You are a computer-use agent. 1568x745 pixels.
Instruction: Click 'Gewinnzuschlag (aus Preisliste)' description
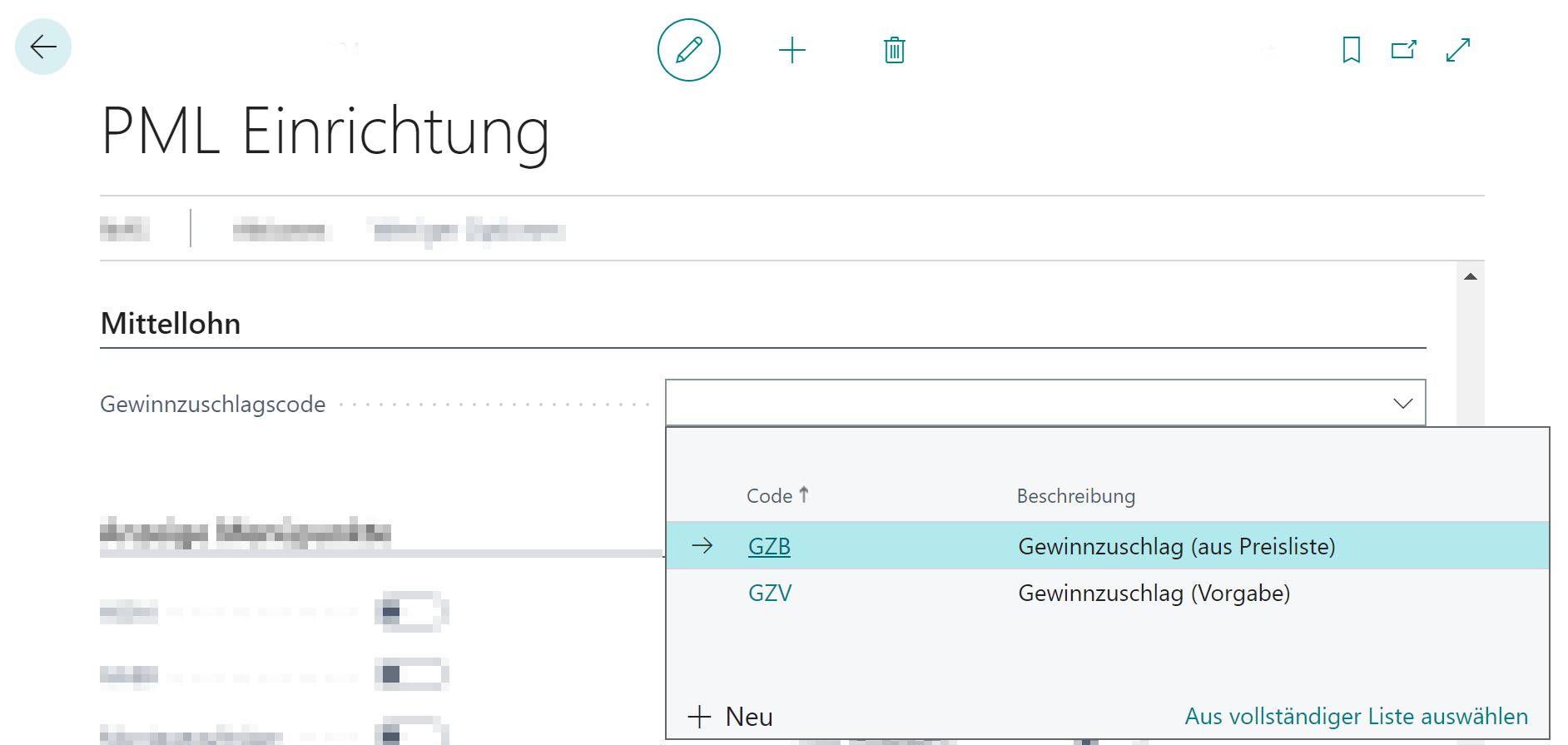tap(1177, 546)
